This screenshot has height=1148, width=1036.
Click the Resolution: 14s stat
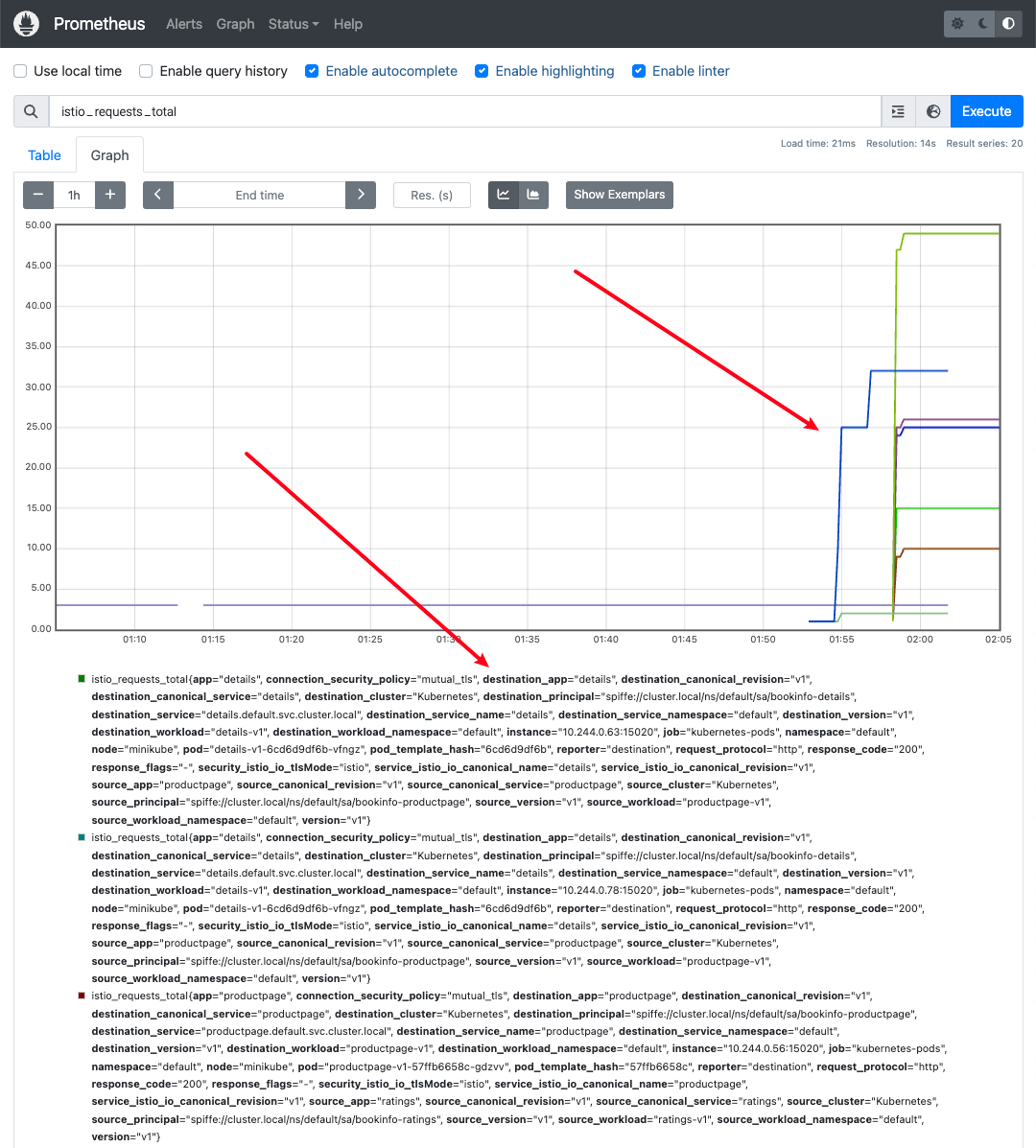click(x=901, y=144)
